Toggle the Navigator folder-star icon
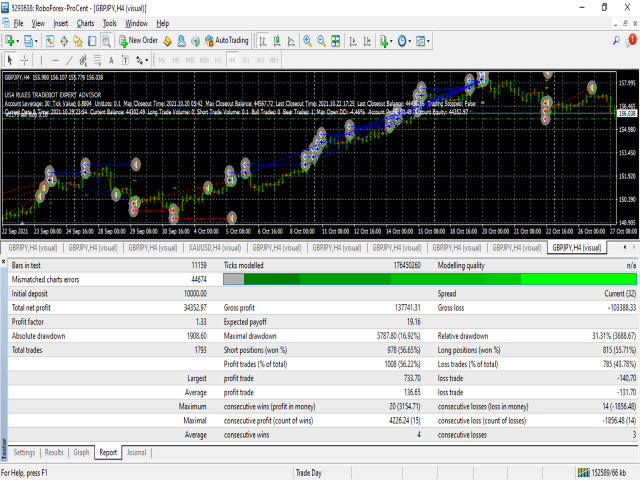This screenshot has height=480, width=640. point(78,41)
